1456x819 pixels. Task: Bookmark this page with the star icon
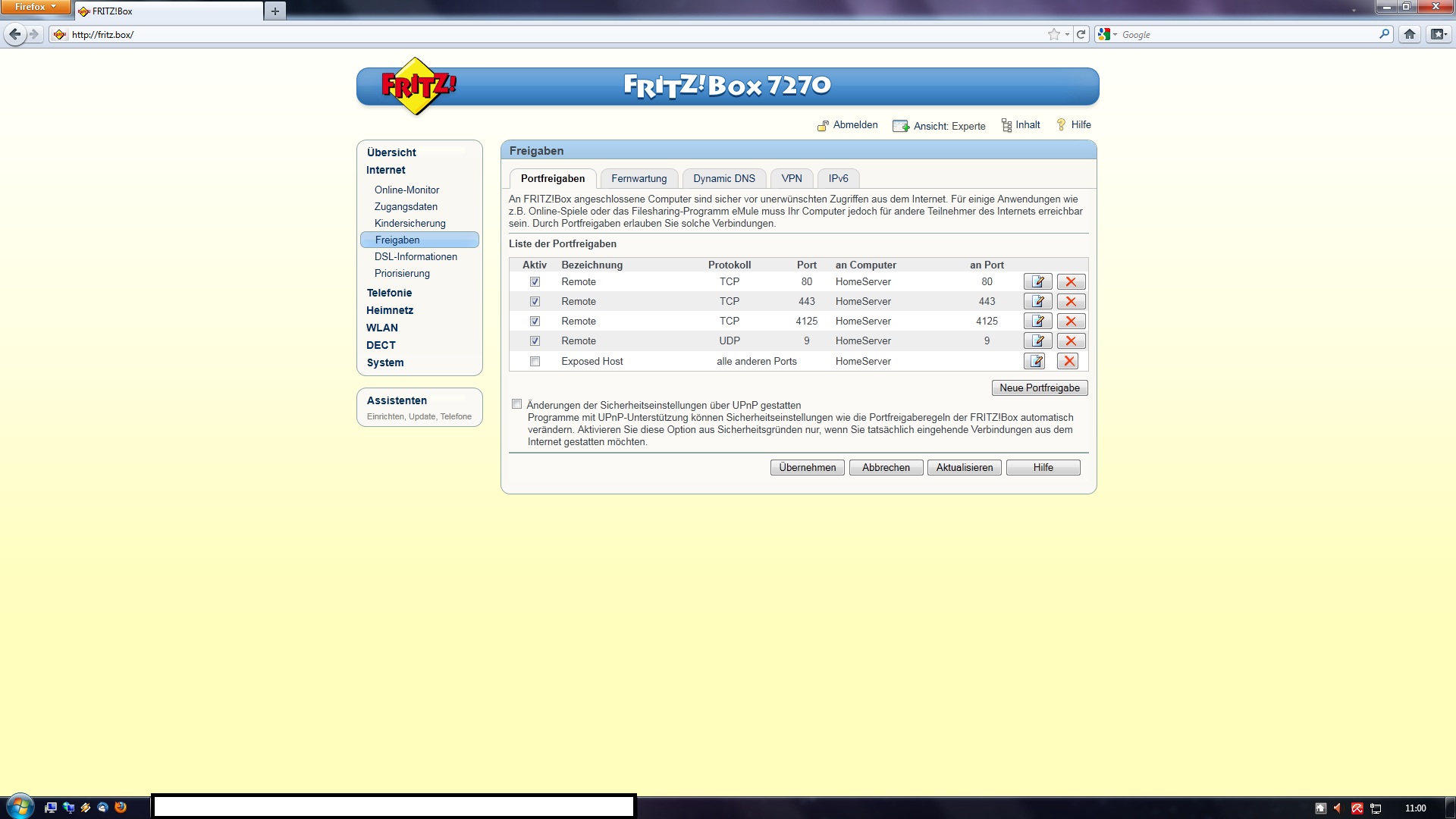point(1053,34)
